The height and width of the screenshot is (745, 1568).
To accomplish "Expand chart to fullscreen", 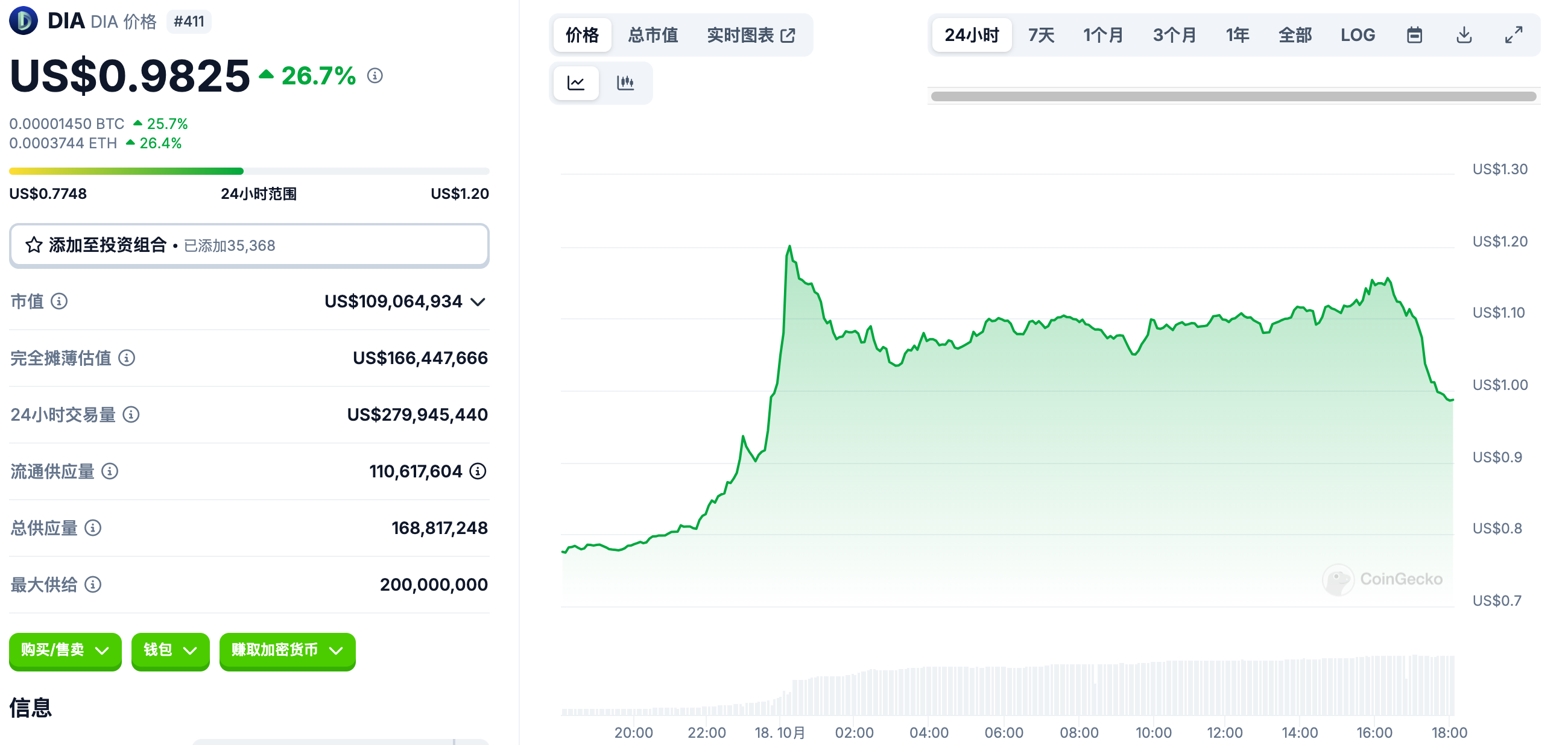I will pos(1513,36).
